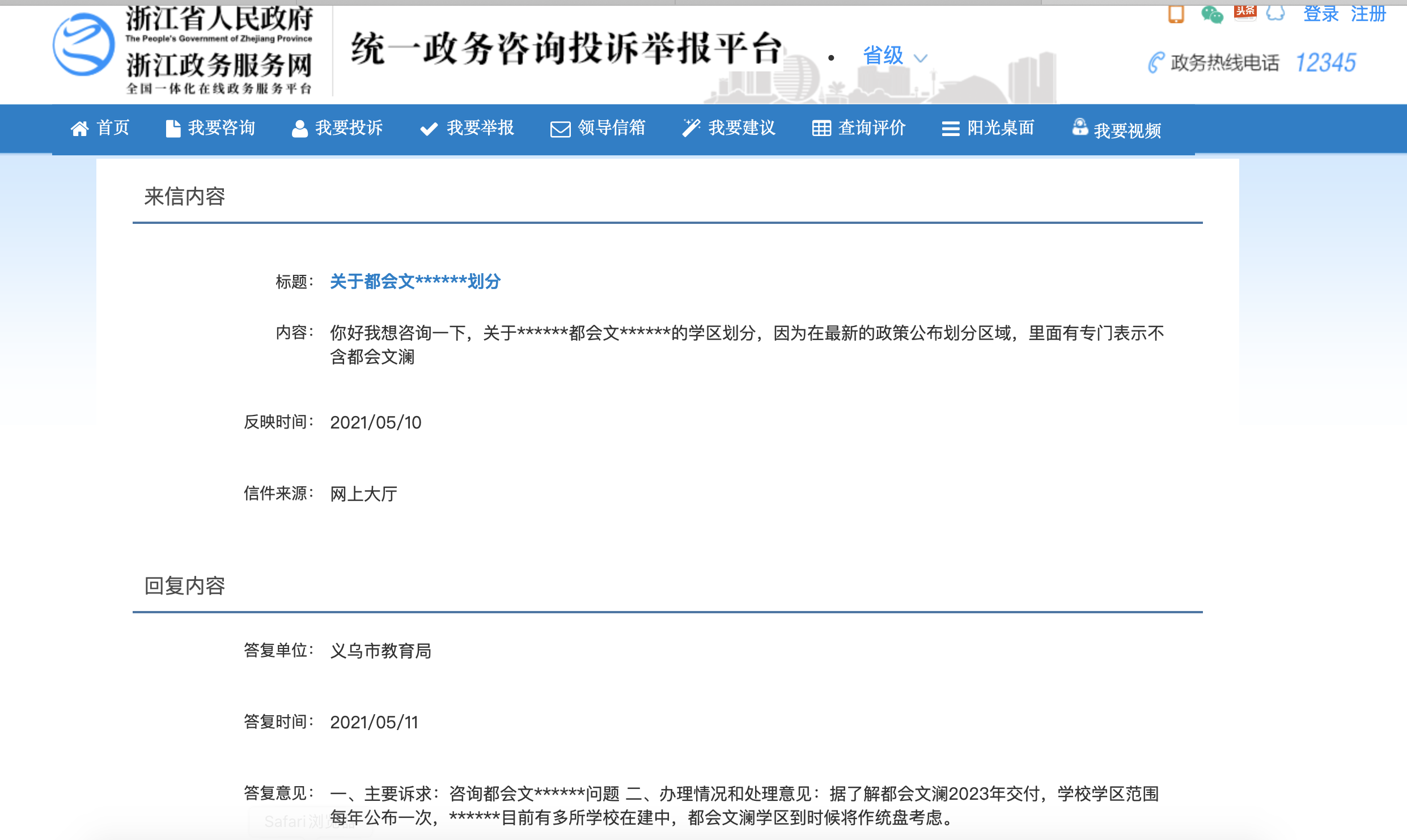
Task: Open the 我要举报 navigation item
Action: [480, 128]
